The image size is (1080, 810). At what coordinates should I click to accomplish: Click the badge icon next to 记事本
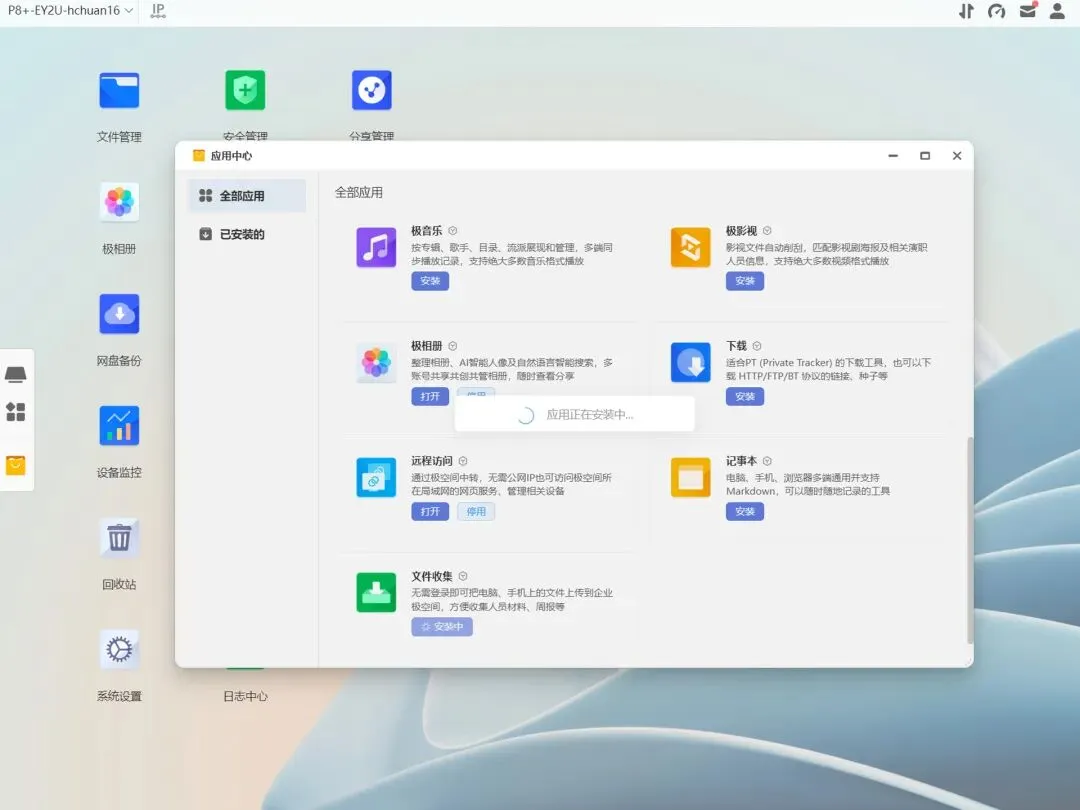767,461
